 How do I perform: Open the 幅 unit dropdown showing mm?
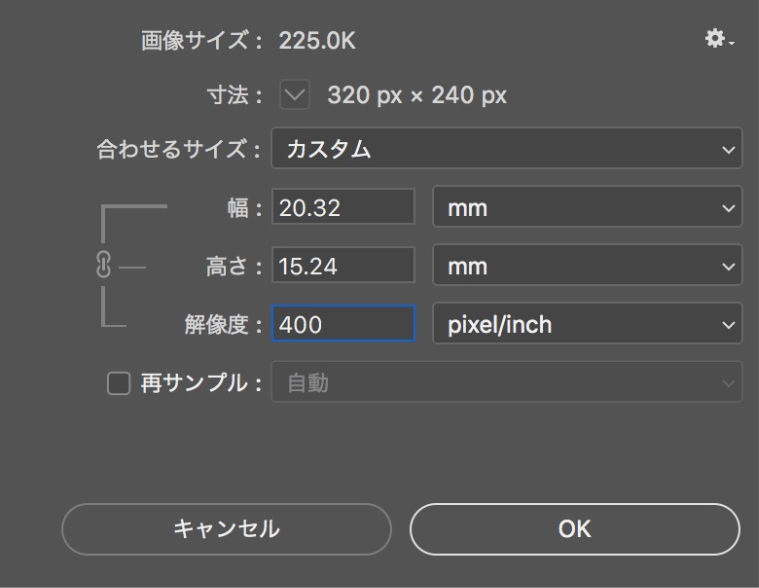tap(587, 207)
